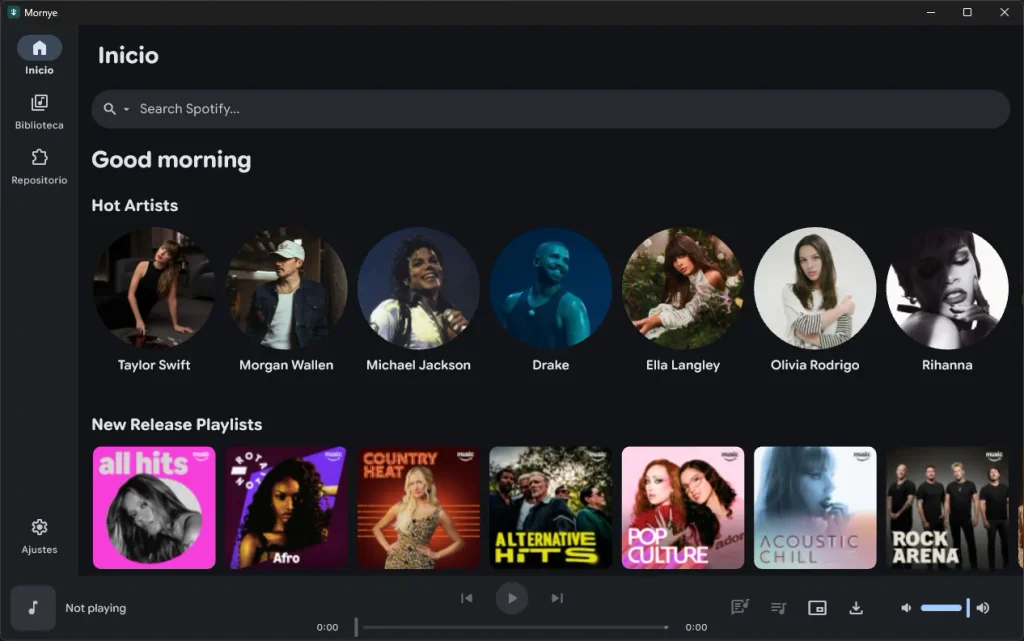The image size is (1024, 641).
Task: Open Ella Langley artist
Action: (683, 300)
